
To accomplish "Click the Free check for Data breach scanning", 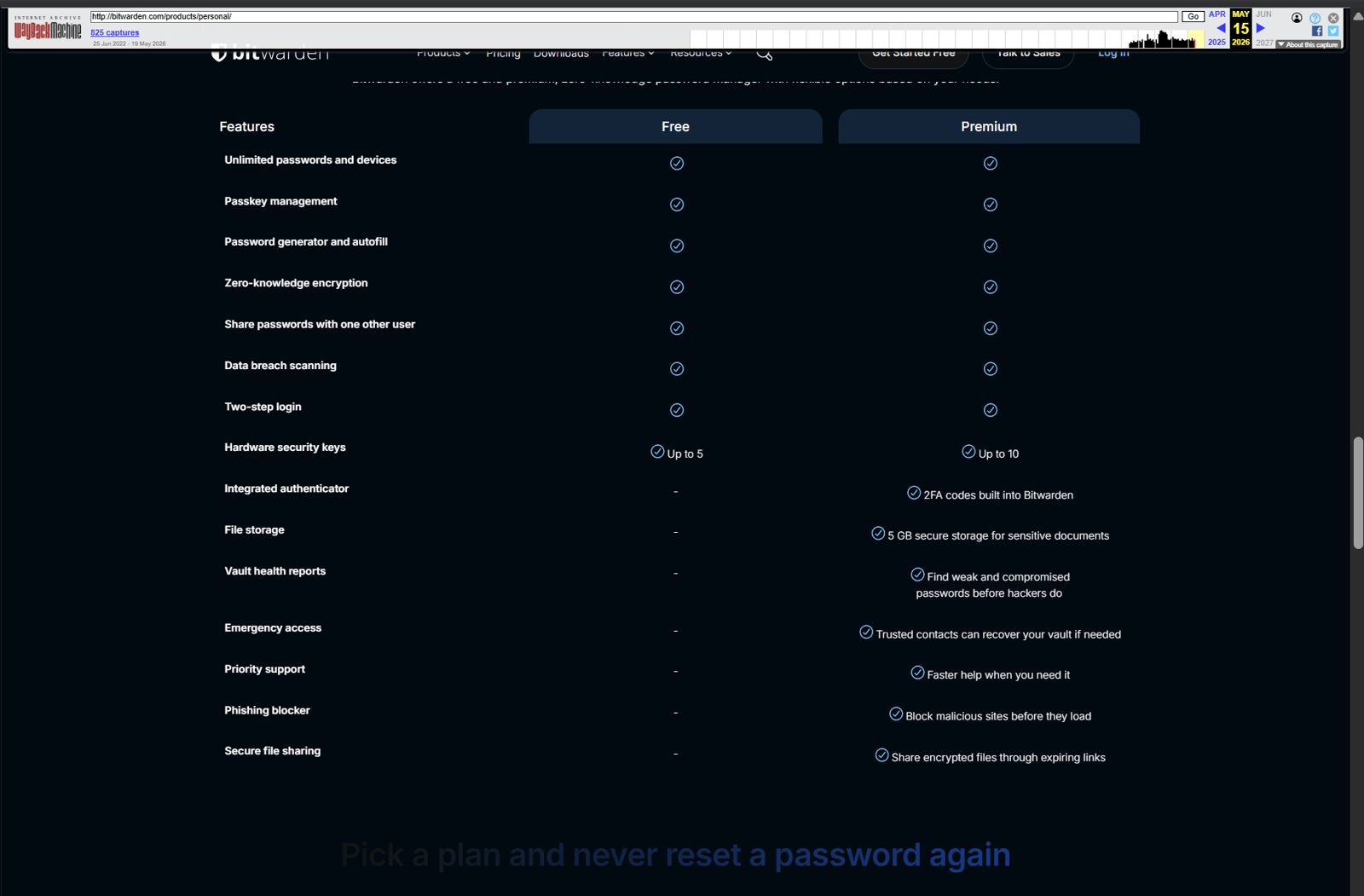I will click(677, 369).
